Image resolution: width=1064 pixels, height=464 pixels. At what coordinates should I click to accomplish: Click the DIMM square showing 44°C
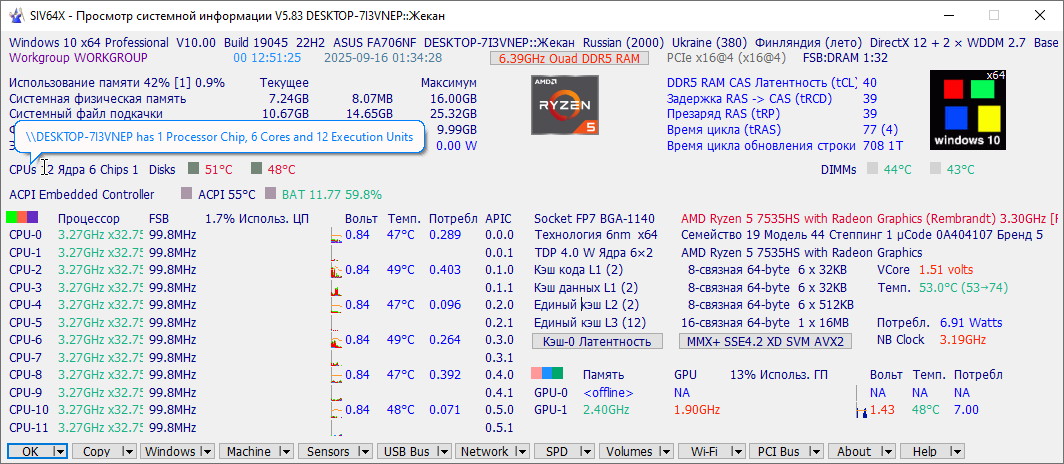[873, 170]
